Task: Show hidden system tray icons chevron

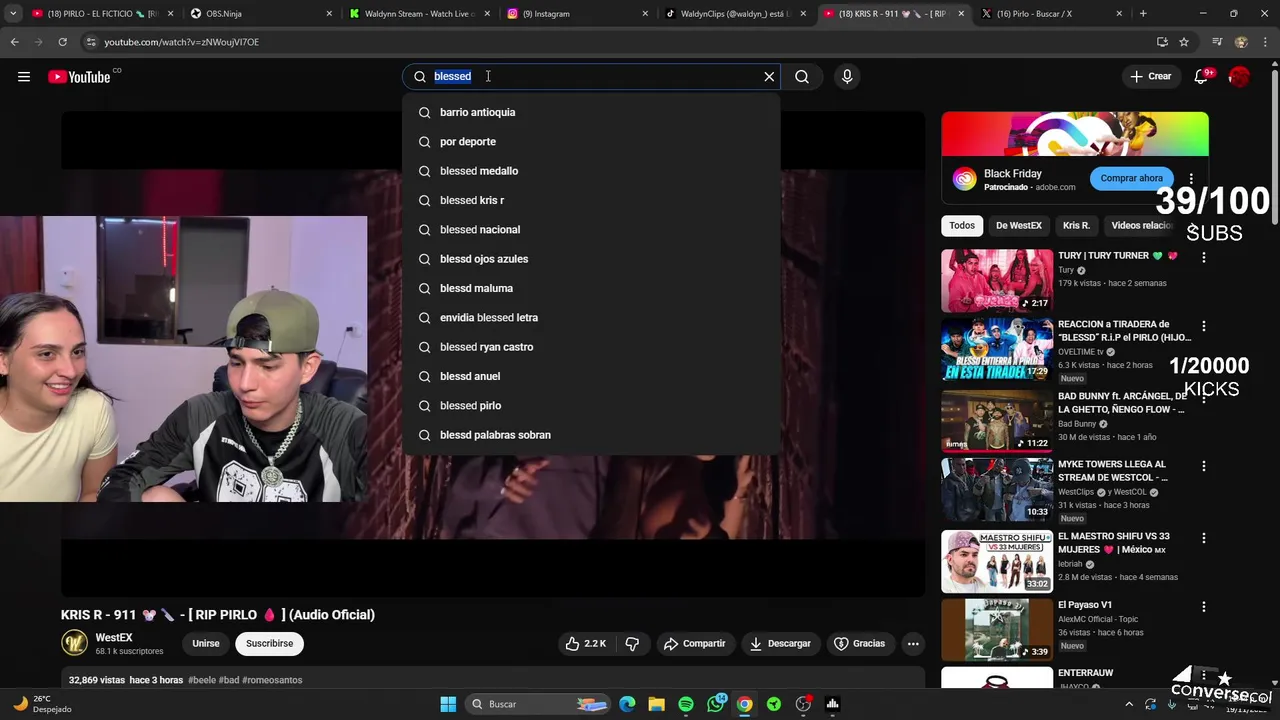Action: point(1129,704)
